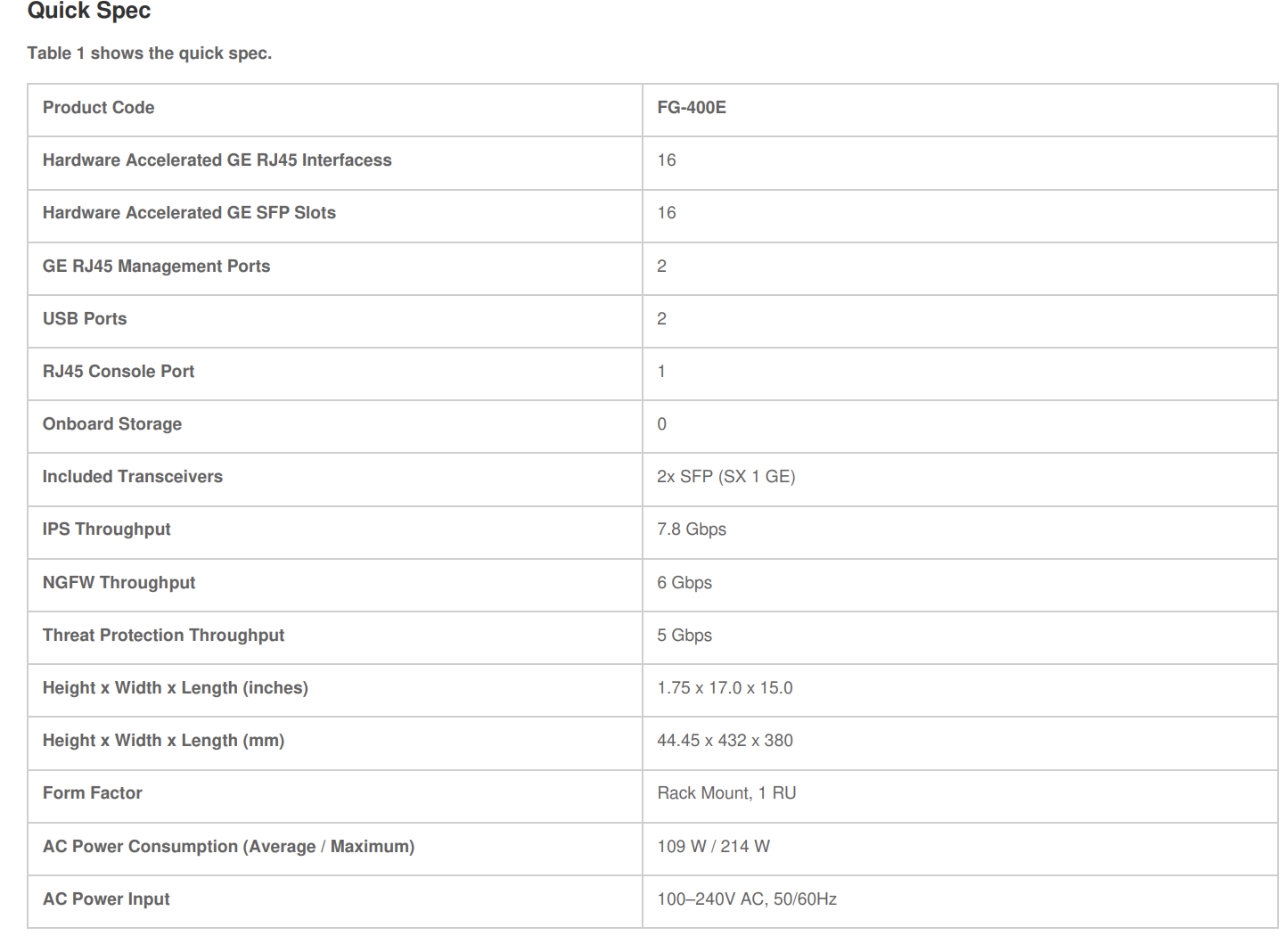Click the 5 Gbps Threat Protection value

point(684,636)
